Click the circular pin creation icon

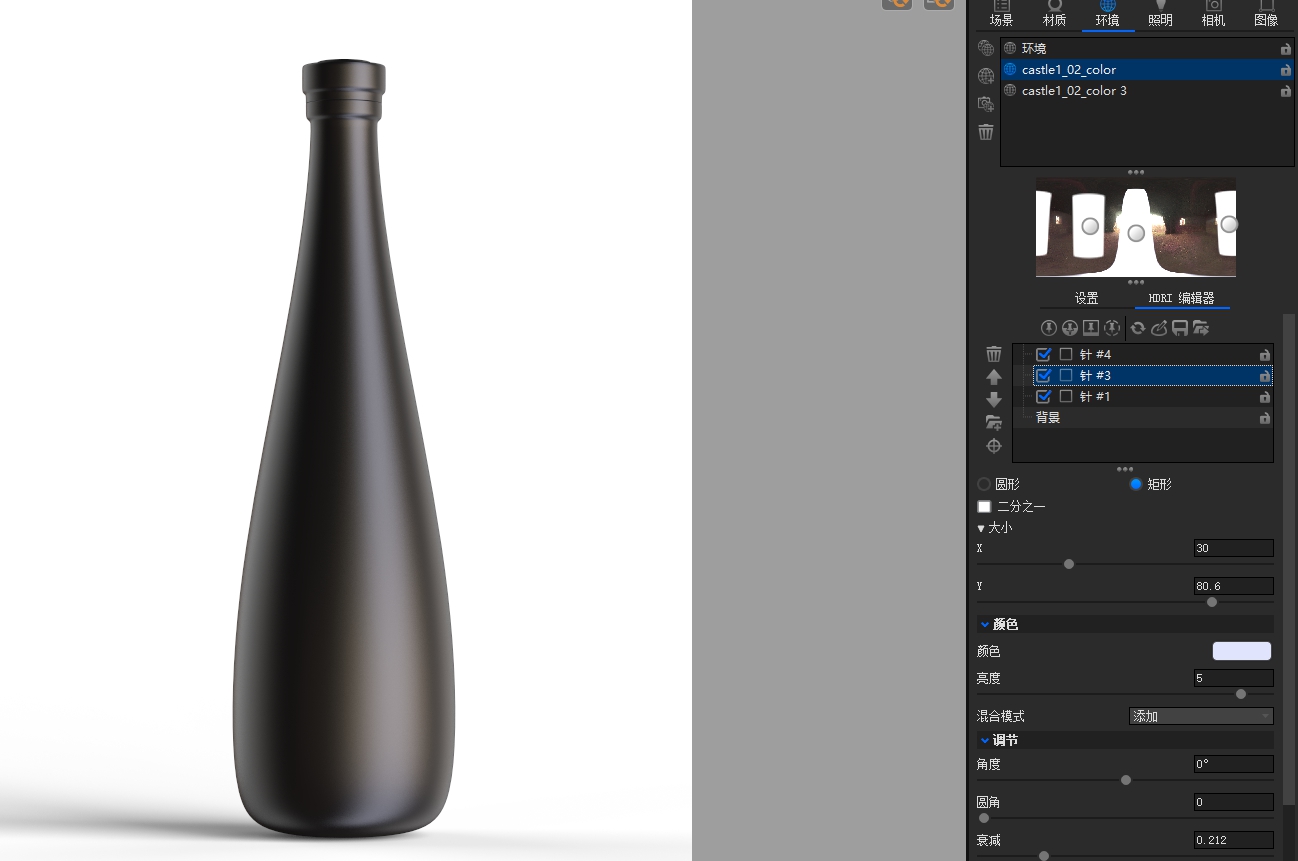1048,328
